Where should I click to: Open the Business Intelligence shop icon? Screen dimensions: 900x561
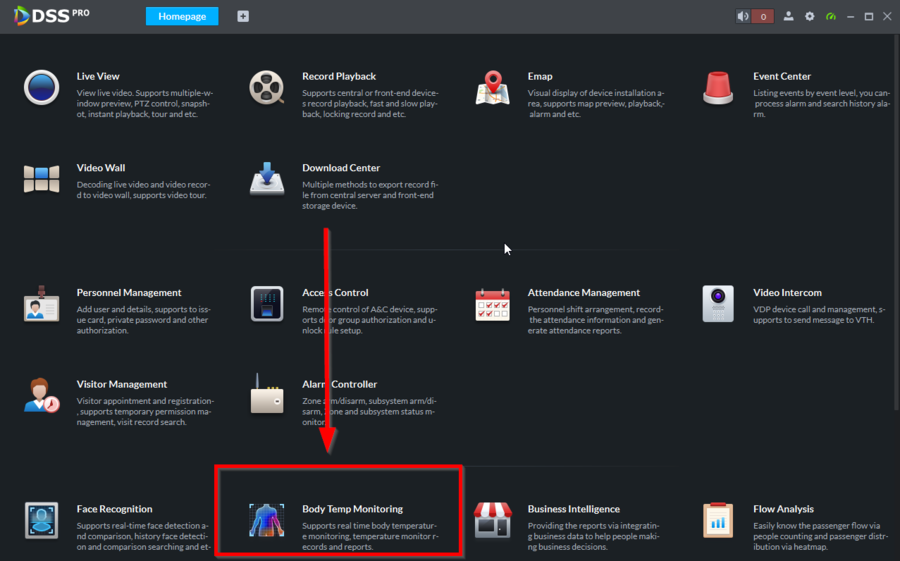[x=492, y=520]
